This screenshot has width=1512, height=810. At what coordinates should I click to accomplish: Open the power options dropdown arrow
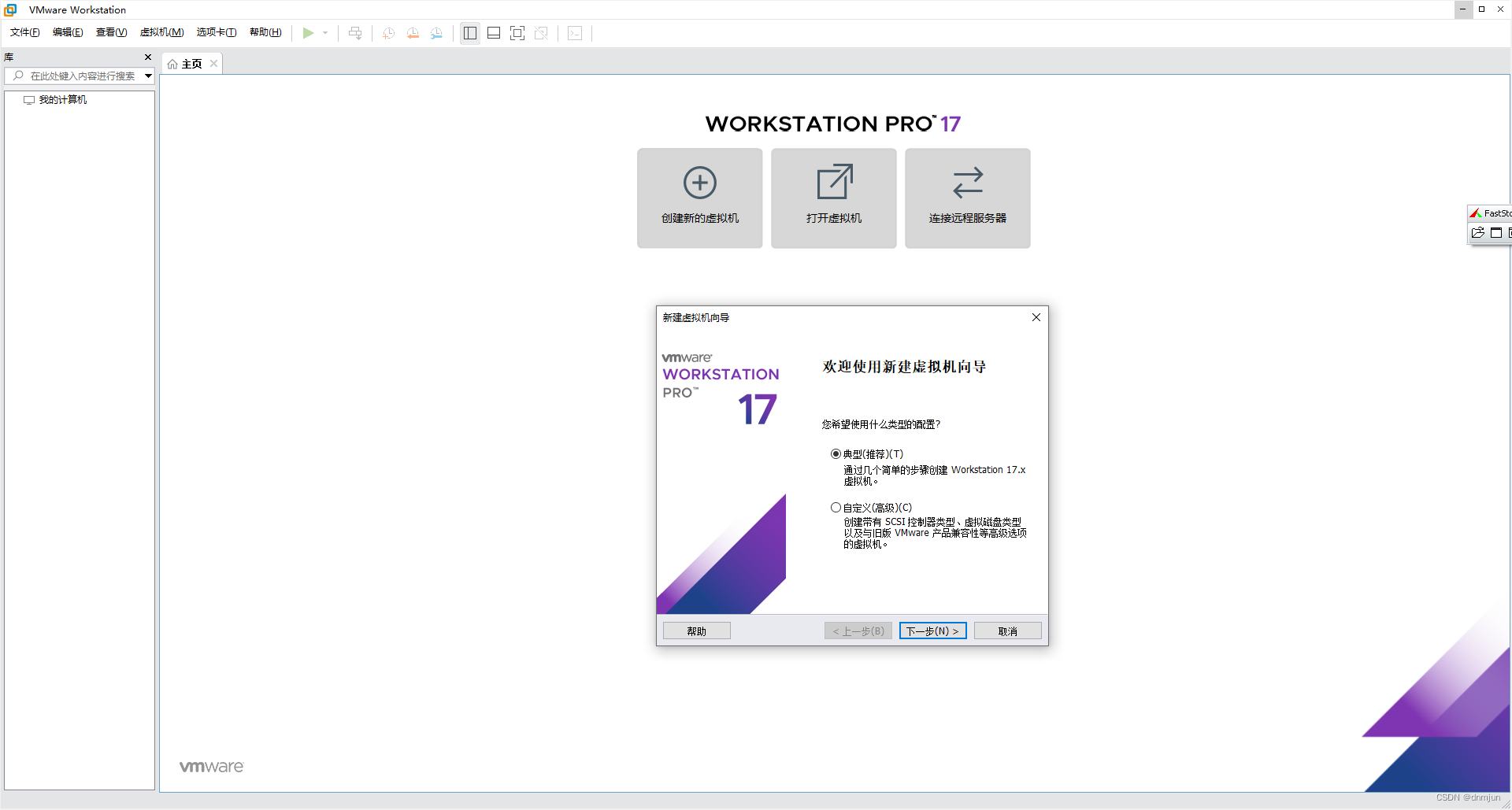pos(325,33)
